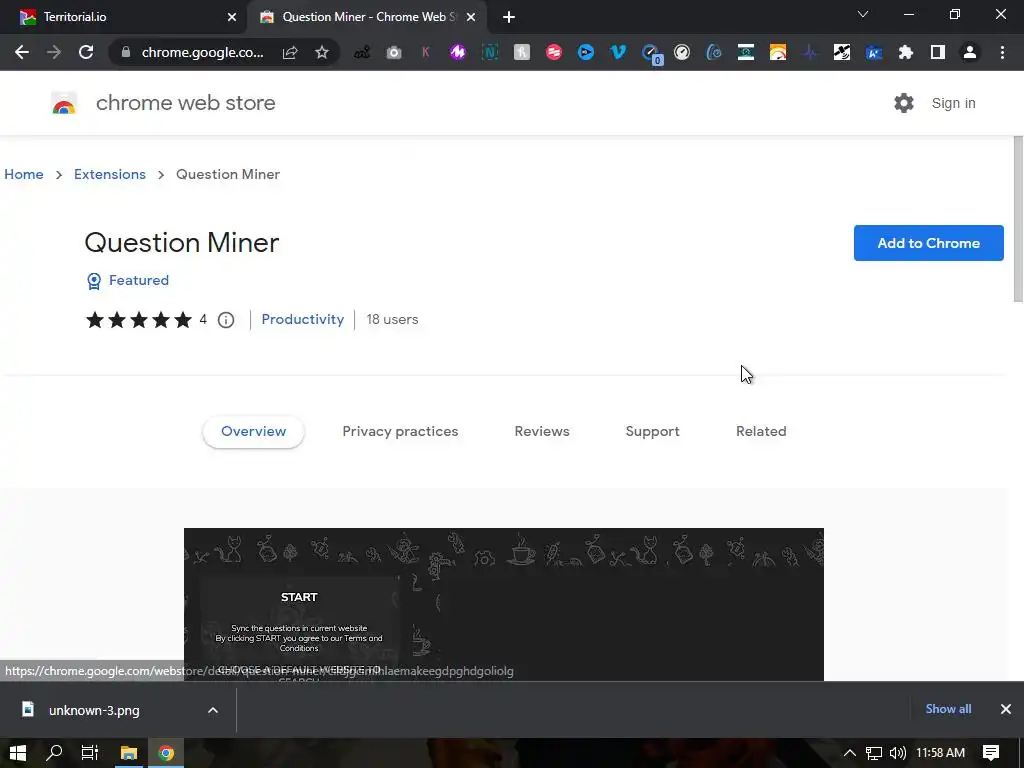Open Task View in taskbar
The height and width of the screenshot is (768, 1024).
click(x=89, y=753)
